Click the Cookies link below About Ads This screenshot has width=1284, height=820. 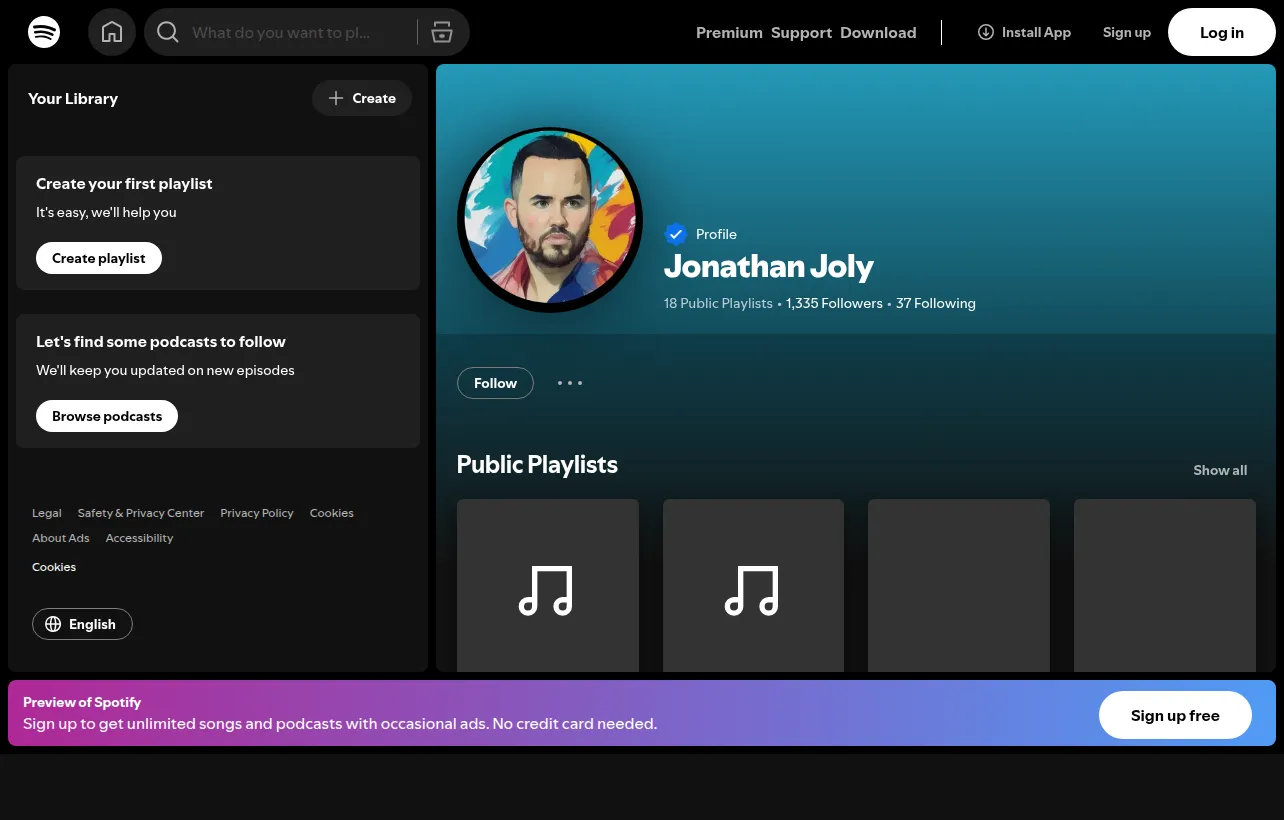coord(54,567)
